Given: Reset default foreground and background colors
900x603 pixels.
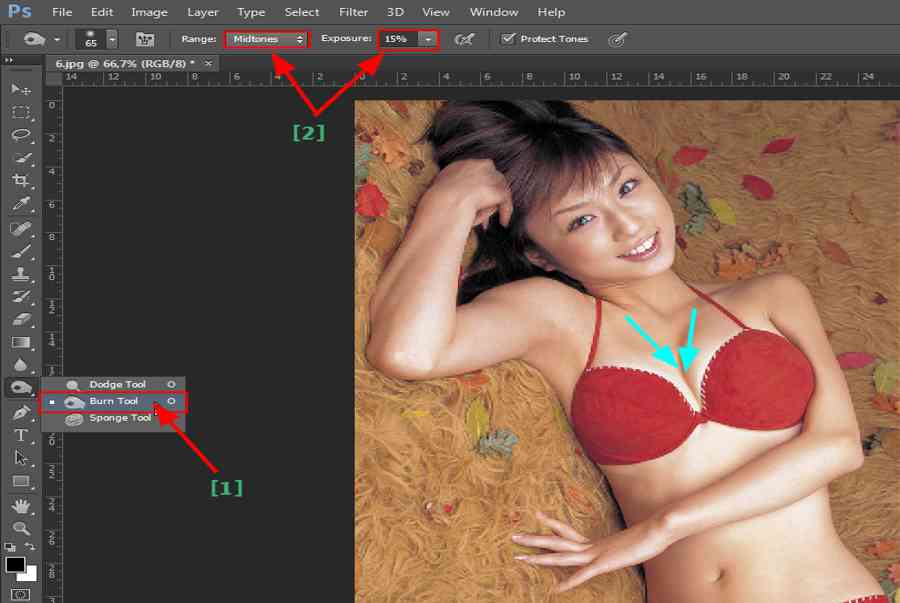Looking at the screenshot, I should 10,547.
